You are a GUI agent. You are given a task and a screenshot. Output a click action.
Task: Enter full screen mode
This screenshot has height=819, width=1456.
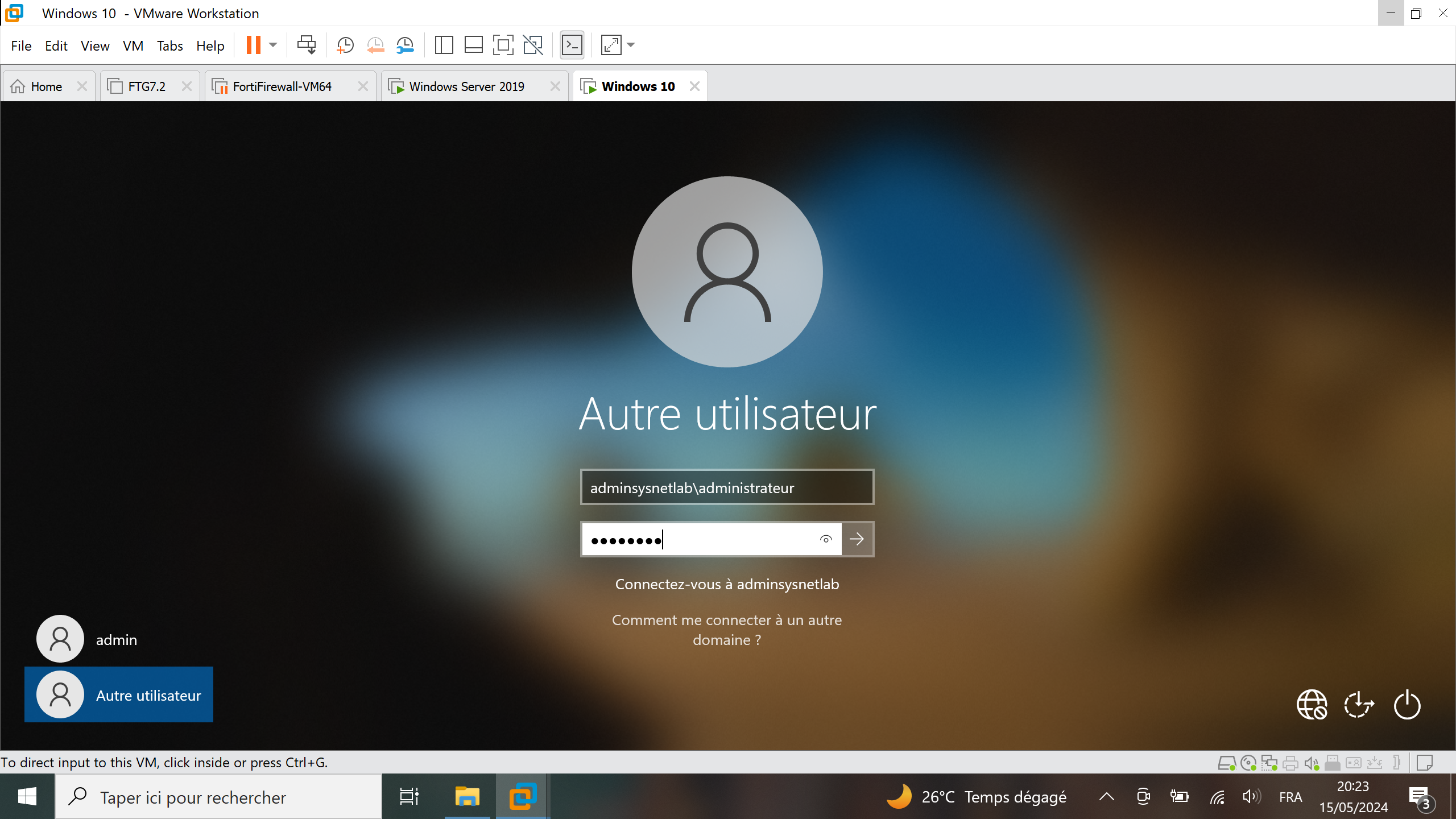(x=503, y=45)
